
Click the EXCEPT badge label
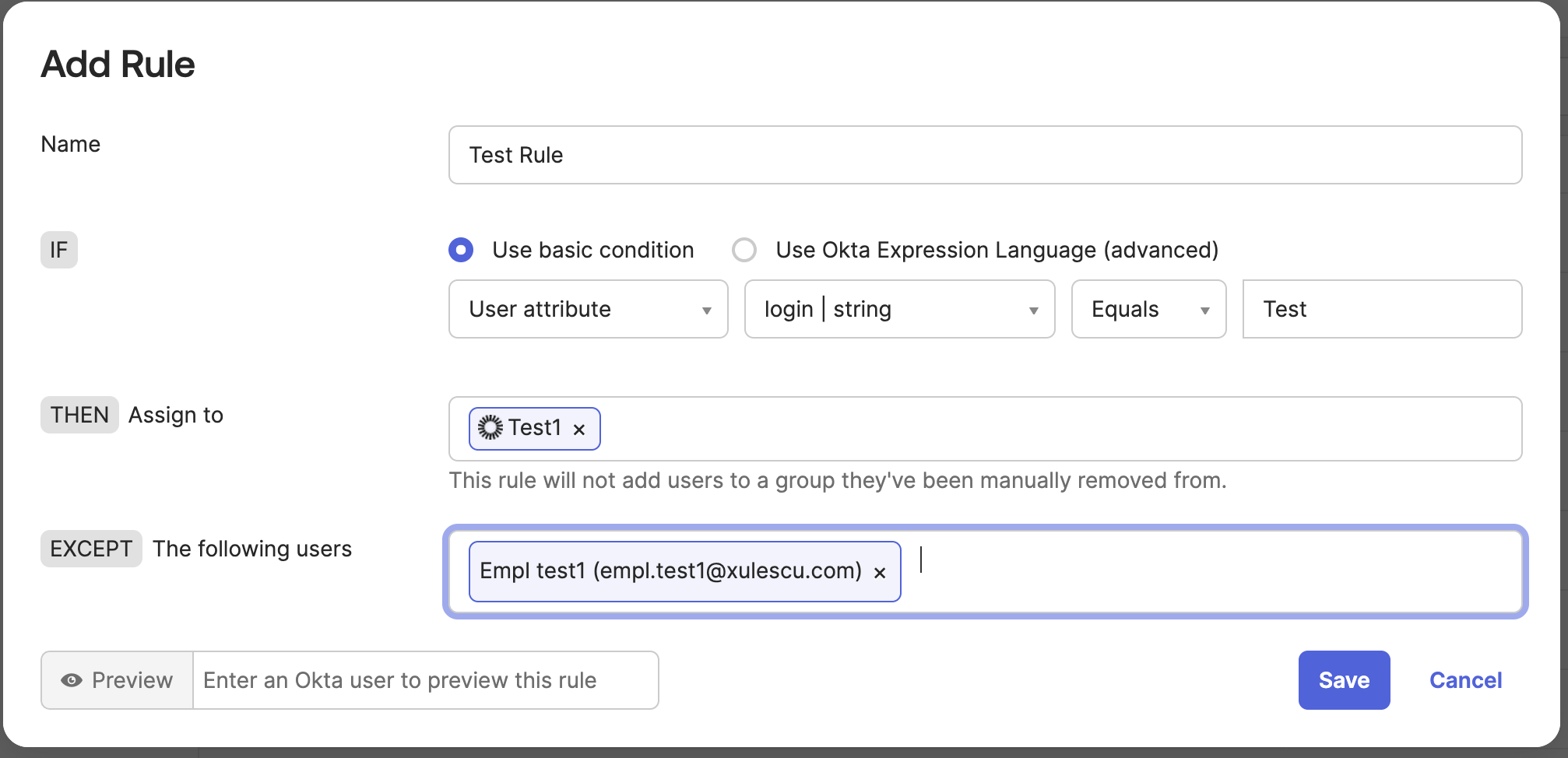click(90, 548)
